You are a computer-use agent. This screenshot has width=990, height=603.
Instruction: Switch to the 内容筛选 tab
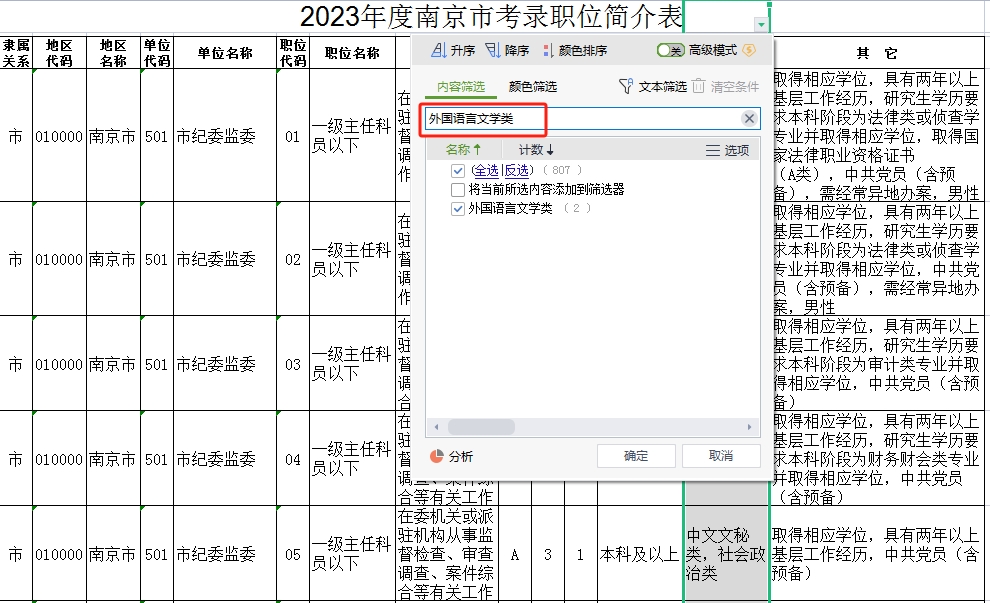[461, 87]
